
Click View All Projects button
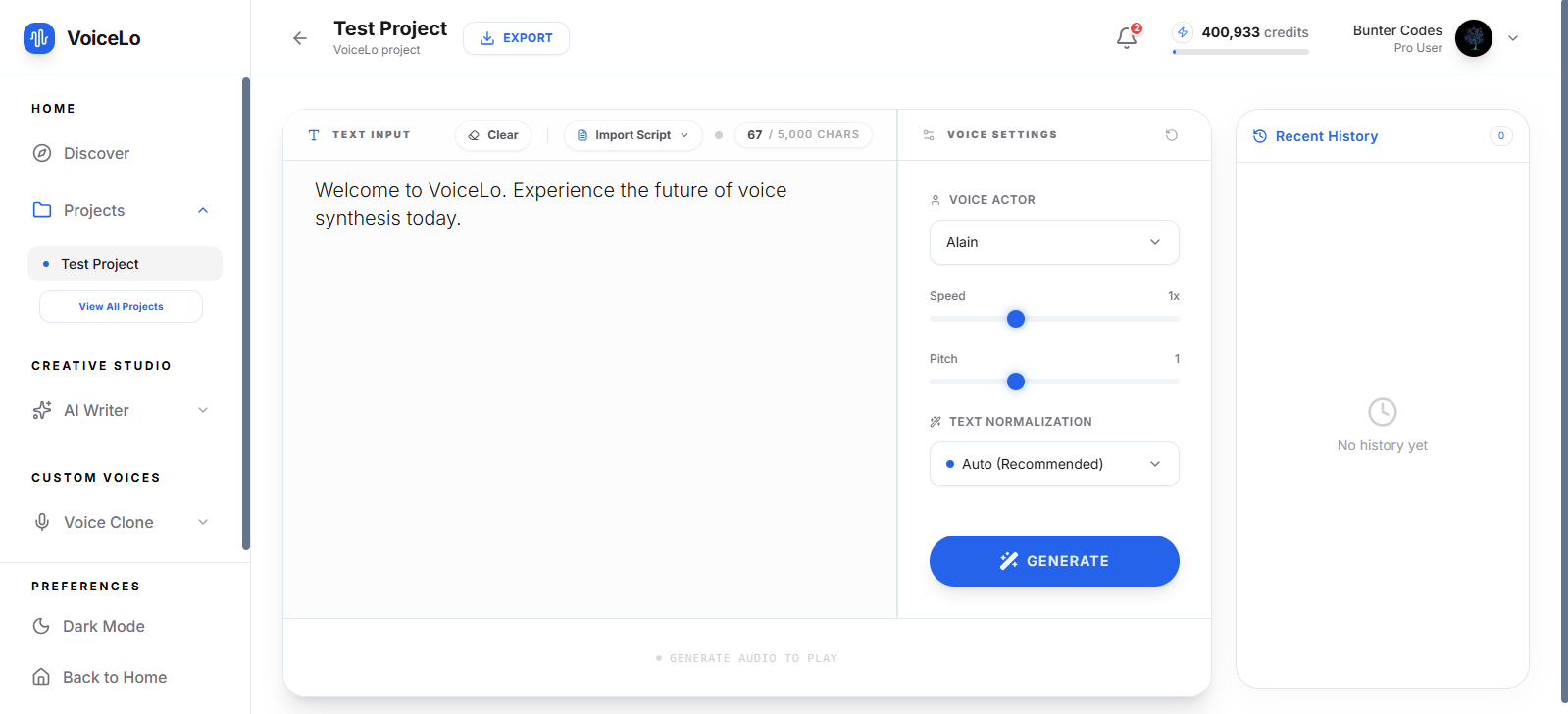[121, 306]
